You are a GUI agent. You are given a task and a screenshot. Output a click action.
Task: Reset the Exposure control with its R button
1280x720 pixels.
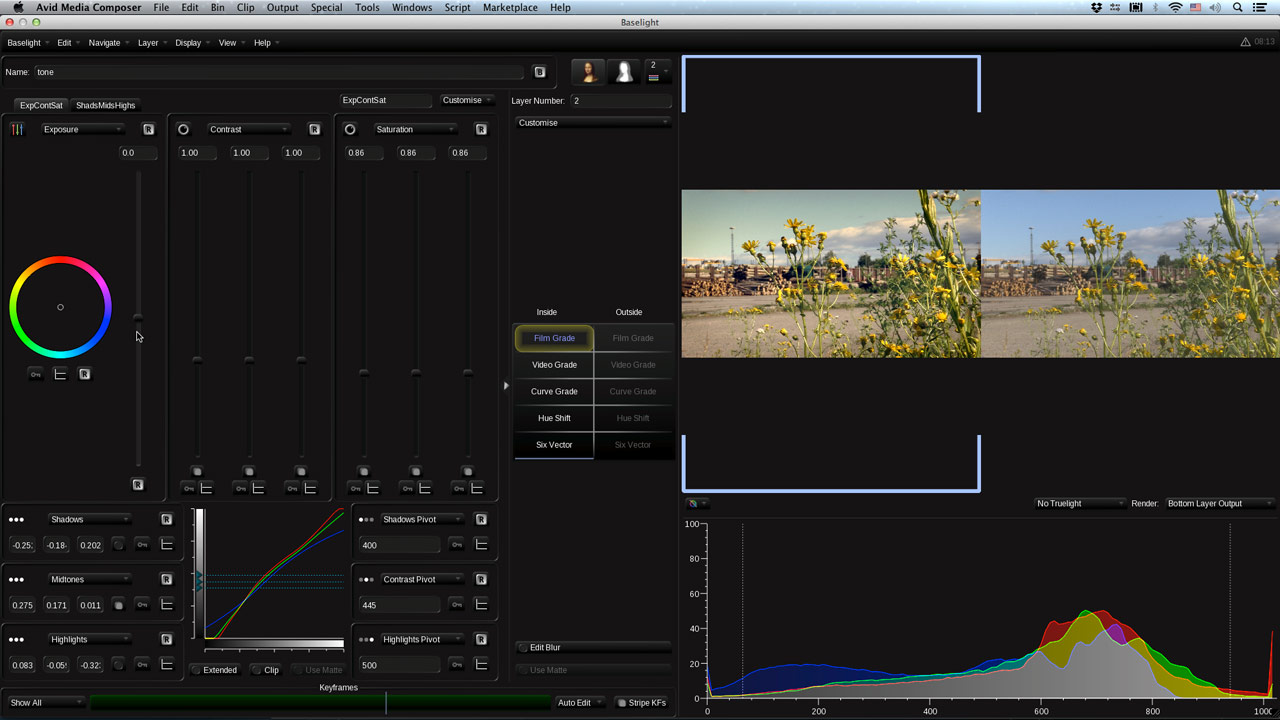point(148,129)
